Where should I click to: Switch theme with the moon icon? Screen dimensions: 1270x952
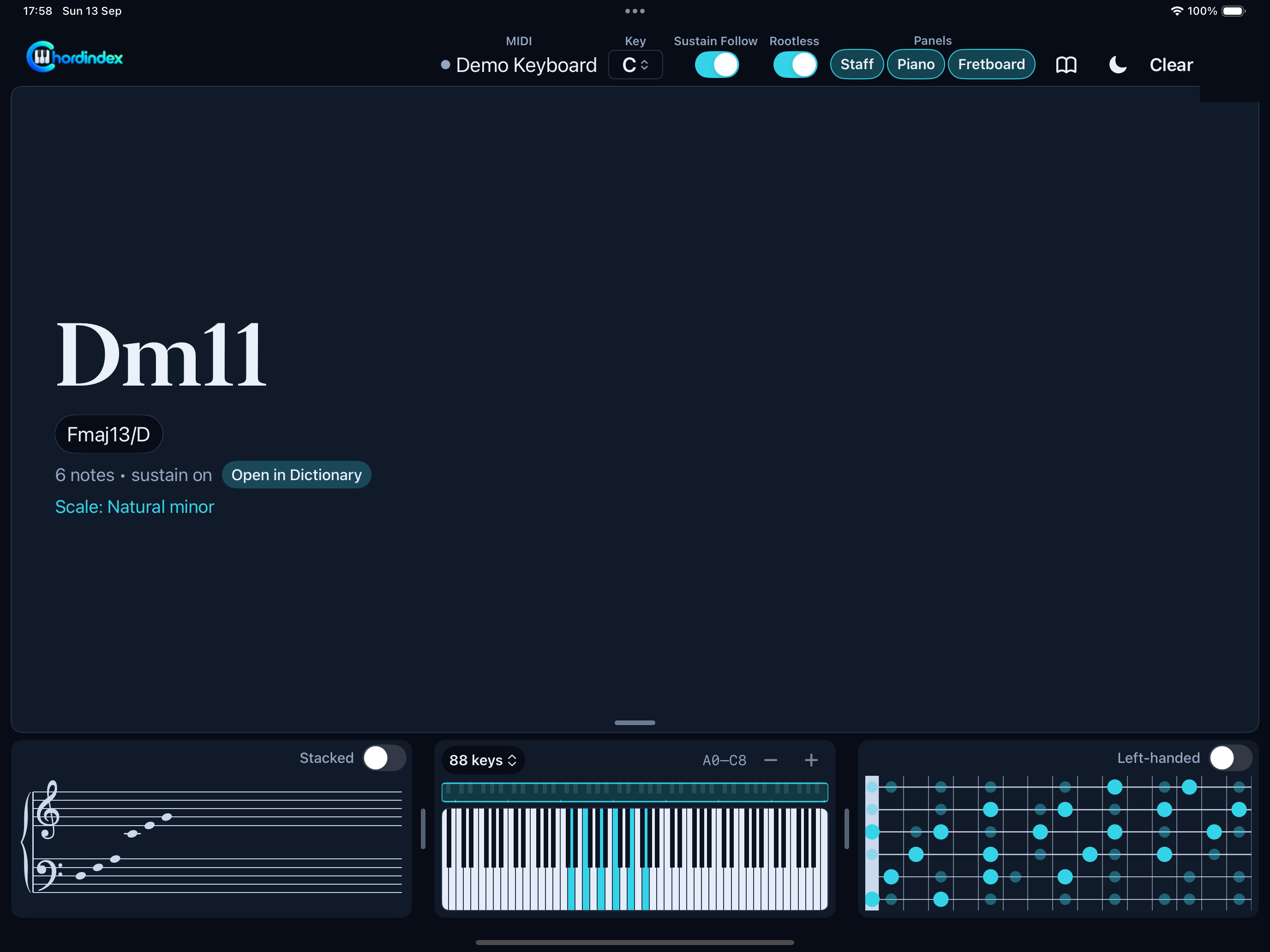click(1117, 65)
